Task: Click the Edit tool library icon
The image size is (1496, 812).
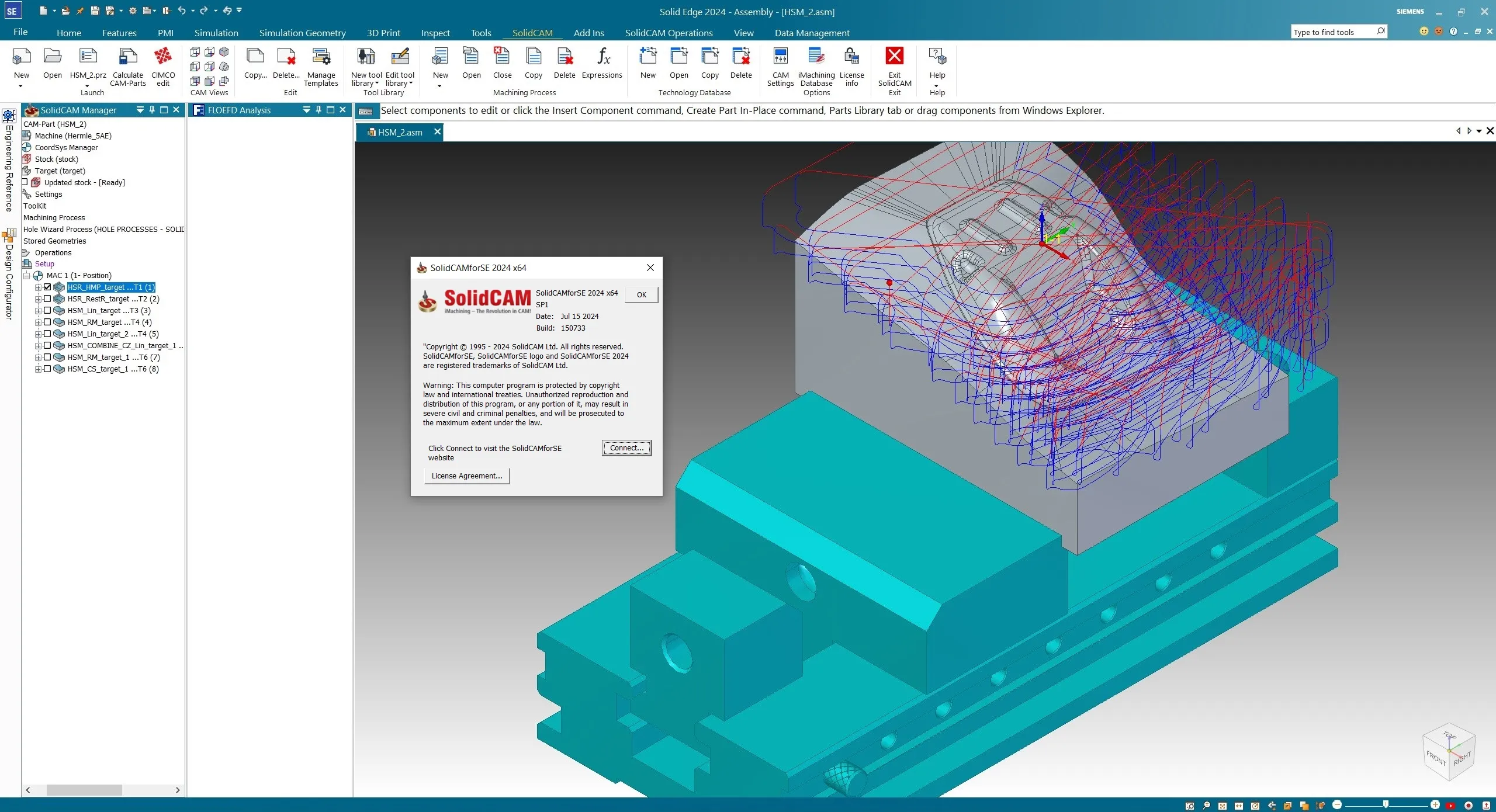Action: 400,56
